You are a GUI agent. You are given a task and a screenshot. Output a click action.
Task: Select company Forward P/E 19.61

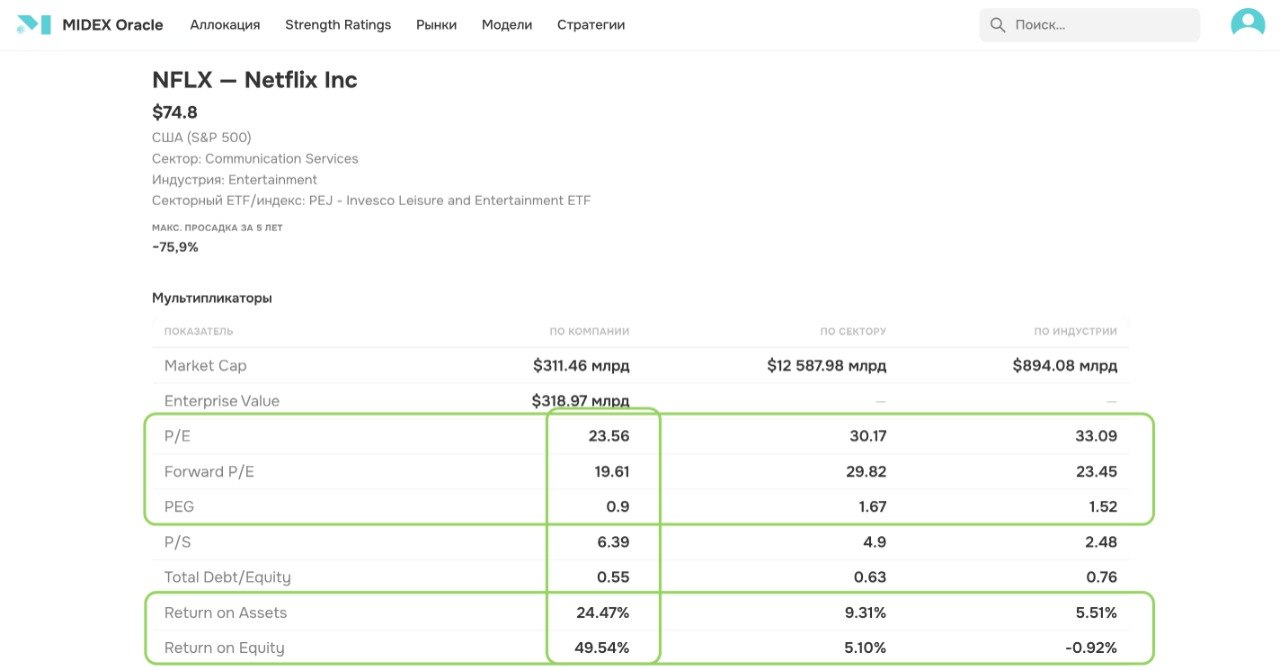click(612, 471)
